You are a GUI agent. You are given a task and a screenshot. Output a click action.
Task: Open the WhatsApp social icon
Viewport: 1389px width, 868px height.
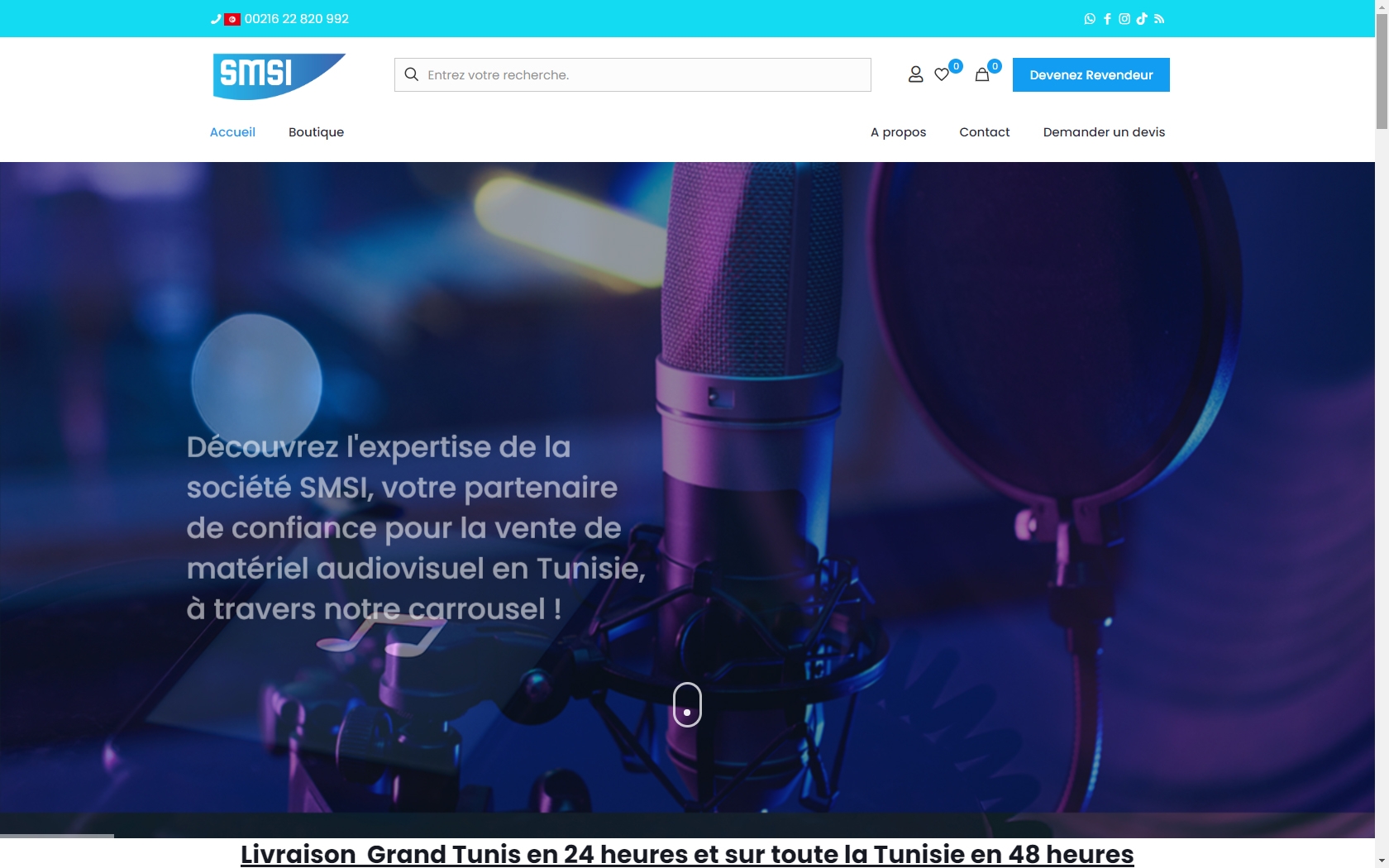(x=1090, y=19)
